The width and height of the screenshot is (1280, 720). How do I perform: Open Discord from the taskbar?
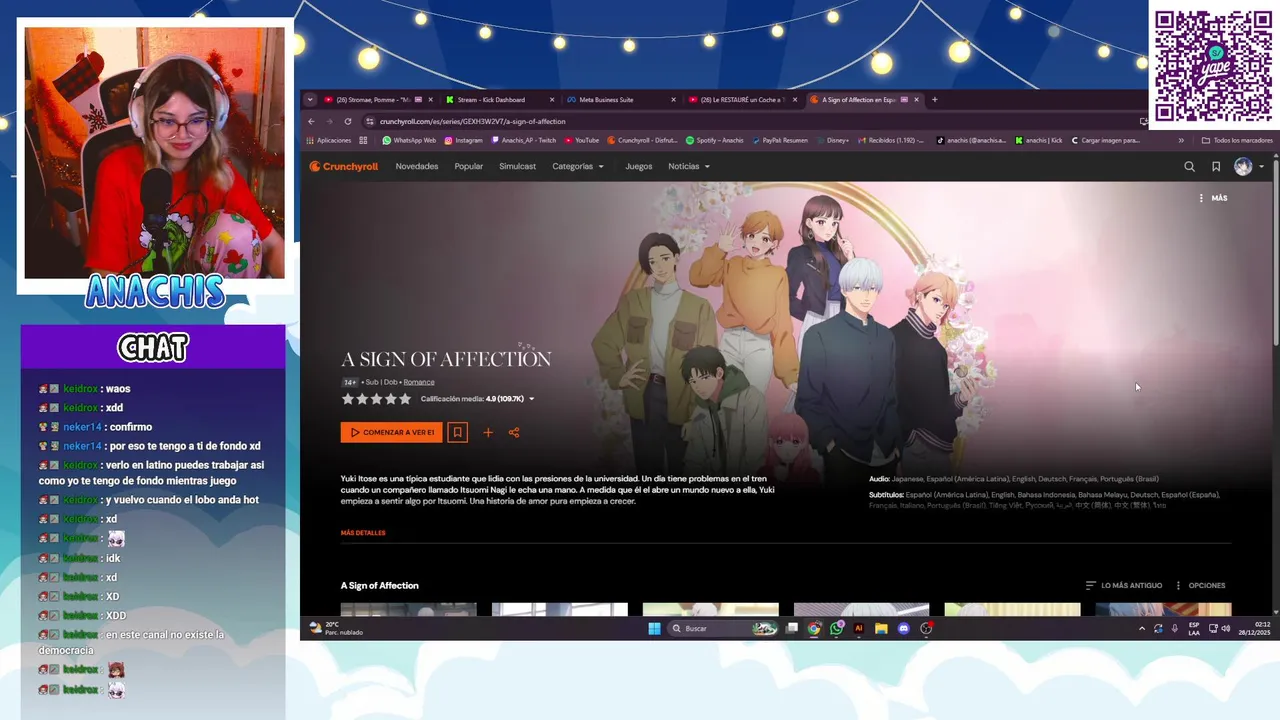(x=904, y=628)
